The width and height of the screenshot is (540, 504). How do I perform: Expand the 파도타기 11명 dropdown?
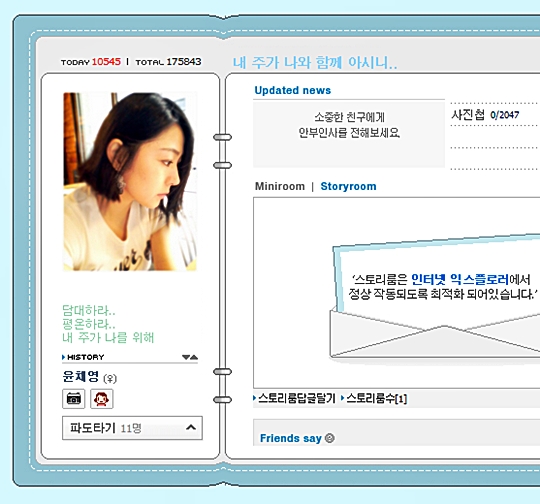132,428
